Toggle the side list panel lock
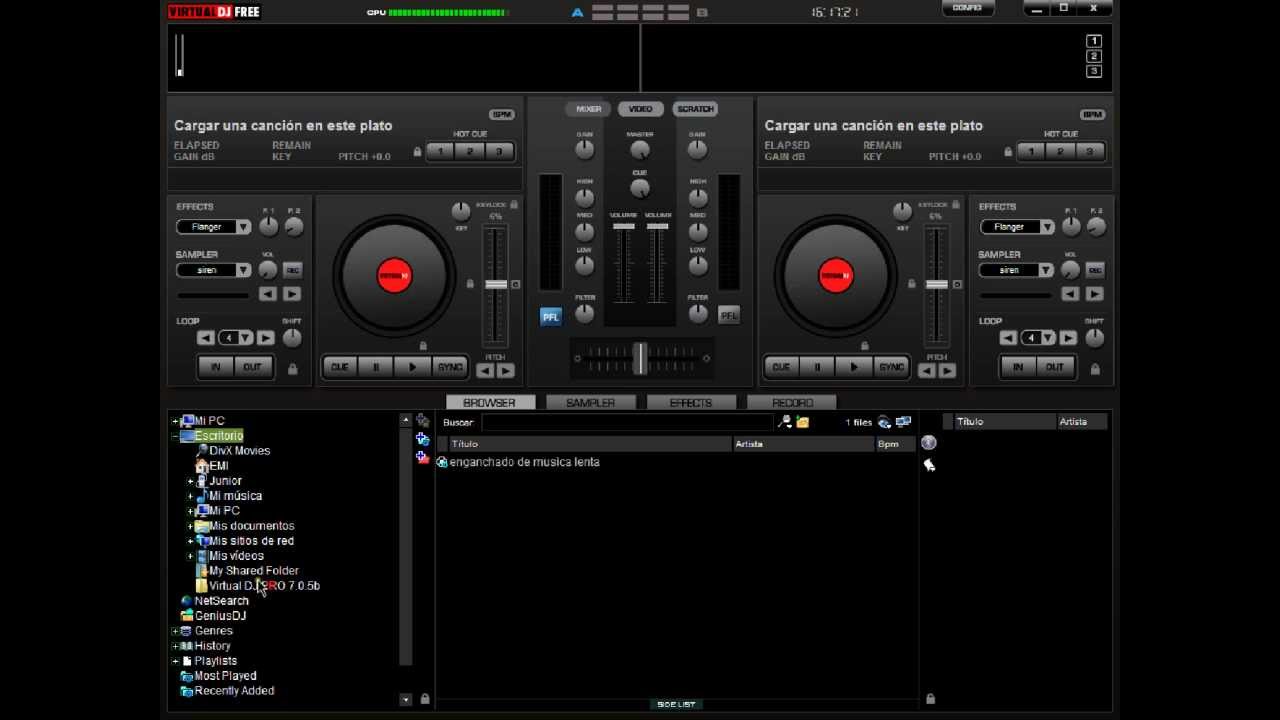 tap(930, 699)
